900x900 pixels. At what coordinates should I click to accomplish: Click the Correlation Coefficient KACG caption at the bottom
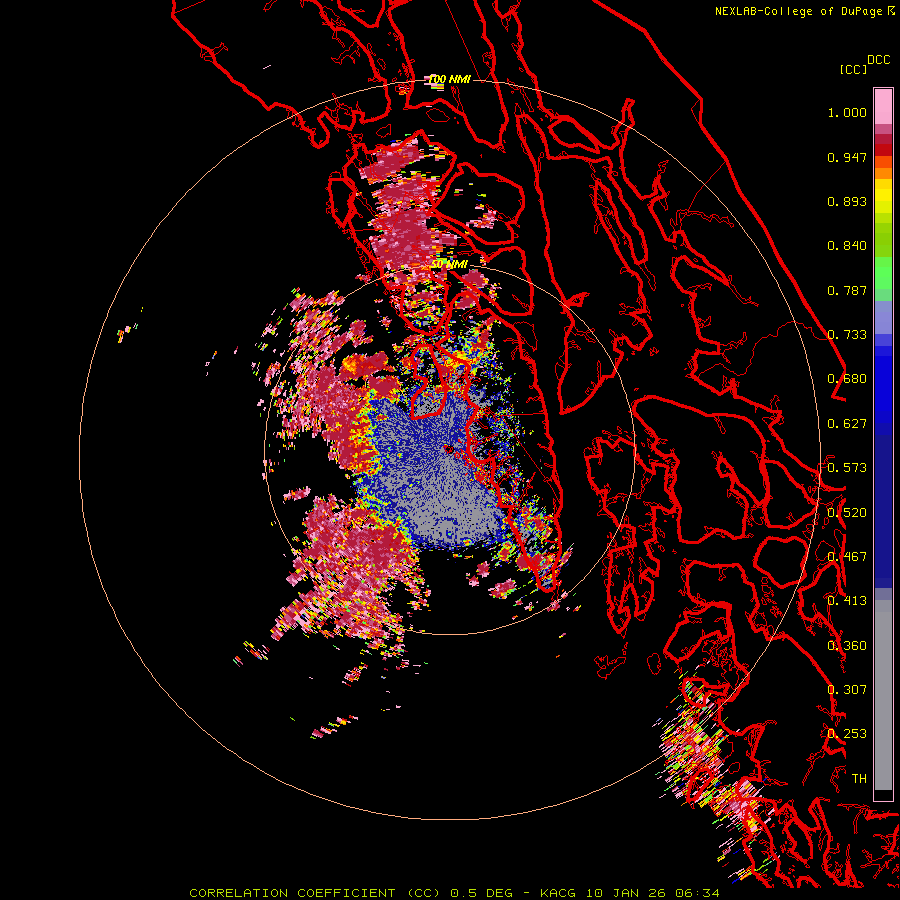(454, 893)
